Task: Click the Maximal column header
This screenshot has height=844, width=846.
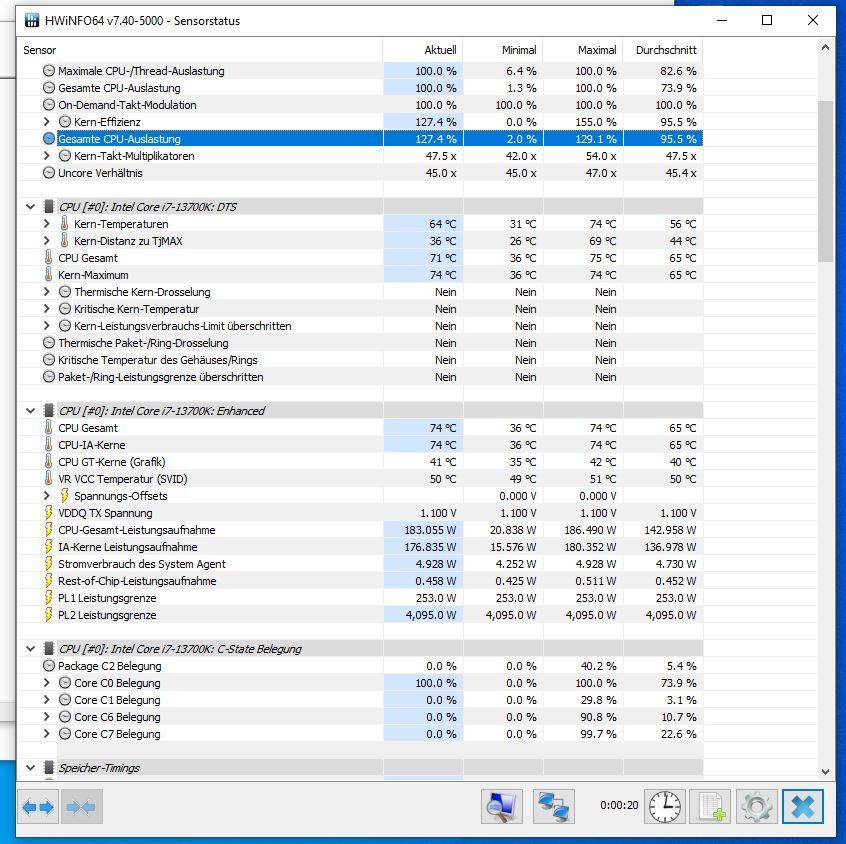Action: (583, 50)
